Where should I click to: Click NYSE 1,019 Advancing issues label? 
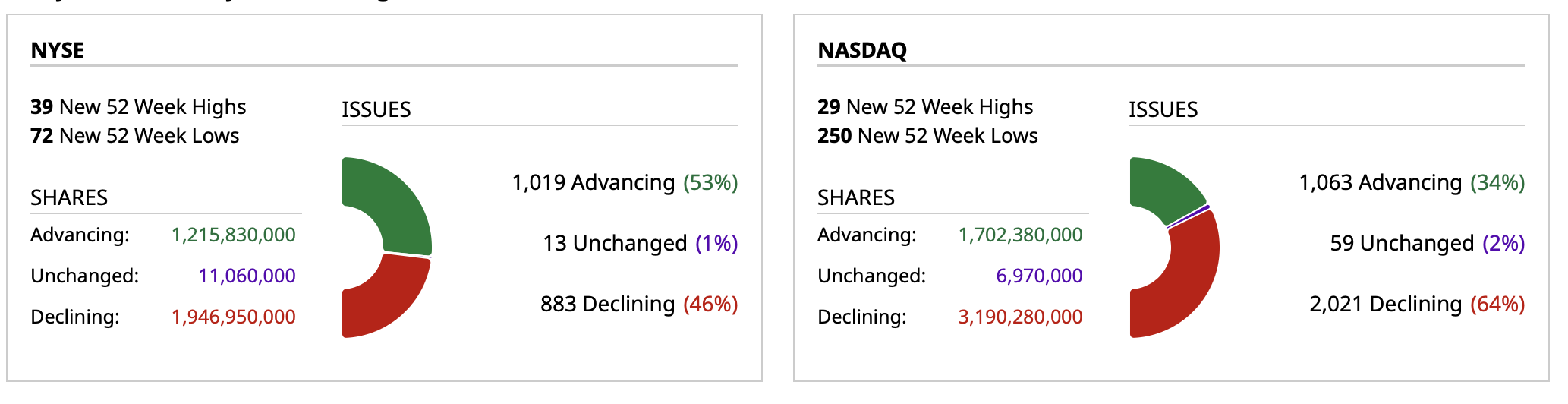[625, 183]
